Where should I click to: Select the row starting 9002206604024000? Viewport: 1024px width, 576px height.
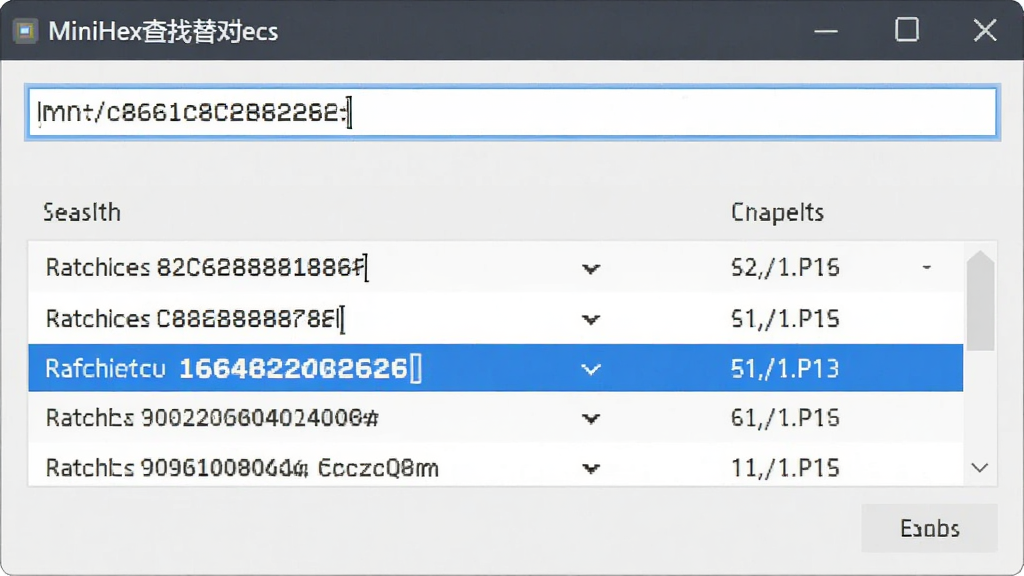pos(495,418)
